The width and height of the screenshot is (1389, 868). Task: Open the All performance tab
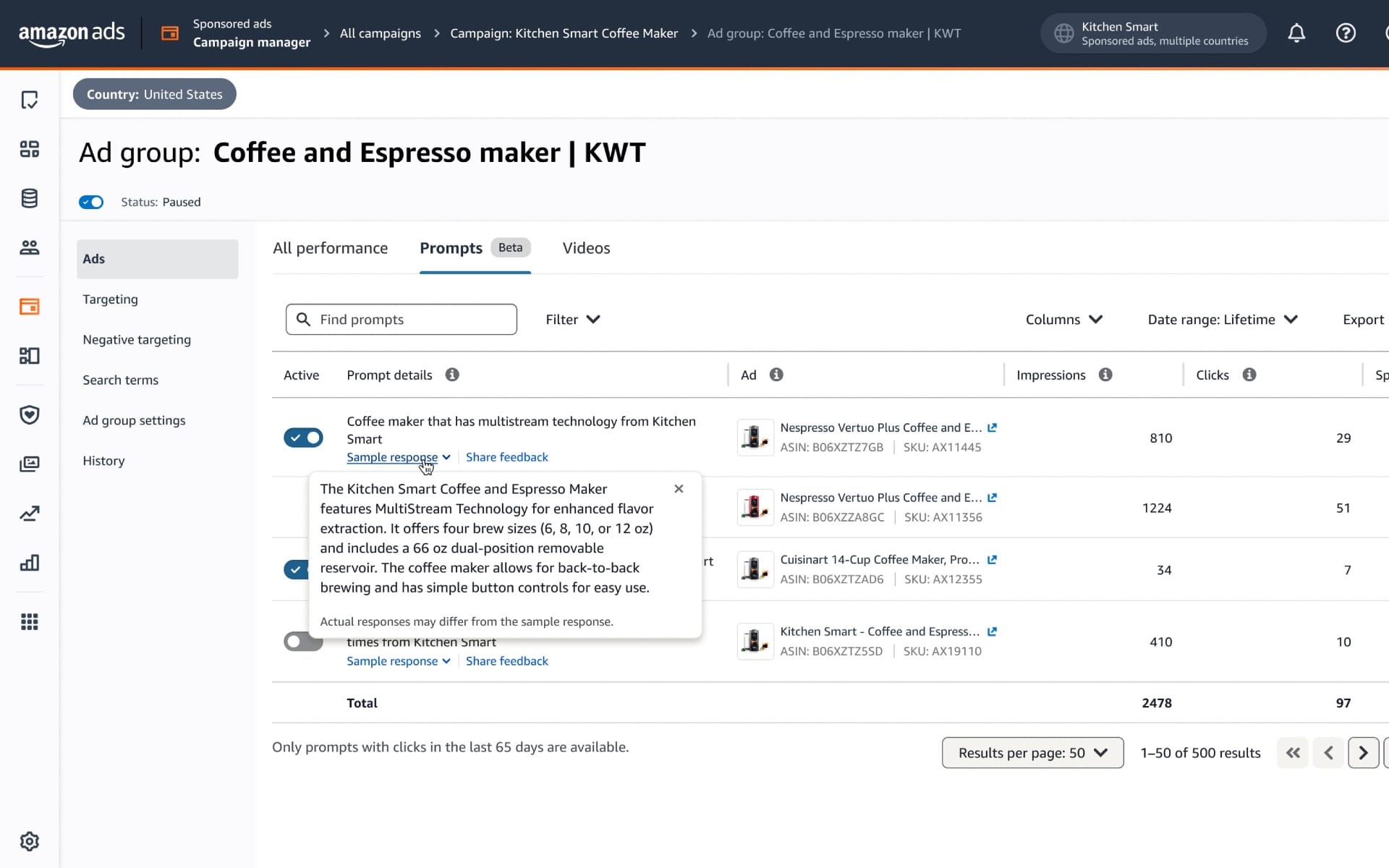point(331,248)
